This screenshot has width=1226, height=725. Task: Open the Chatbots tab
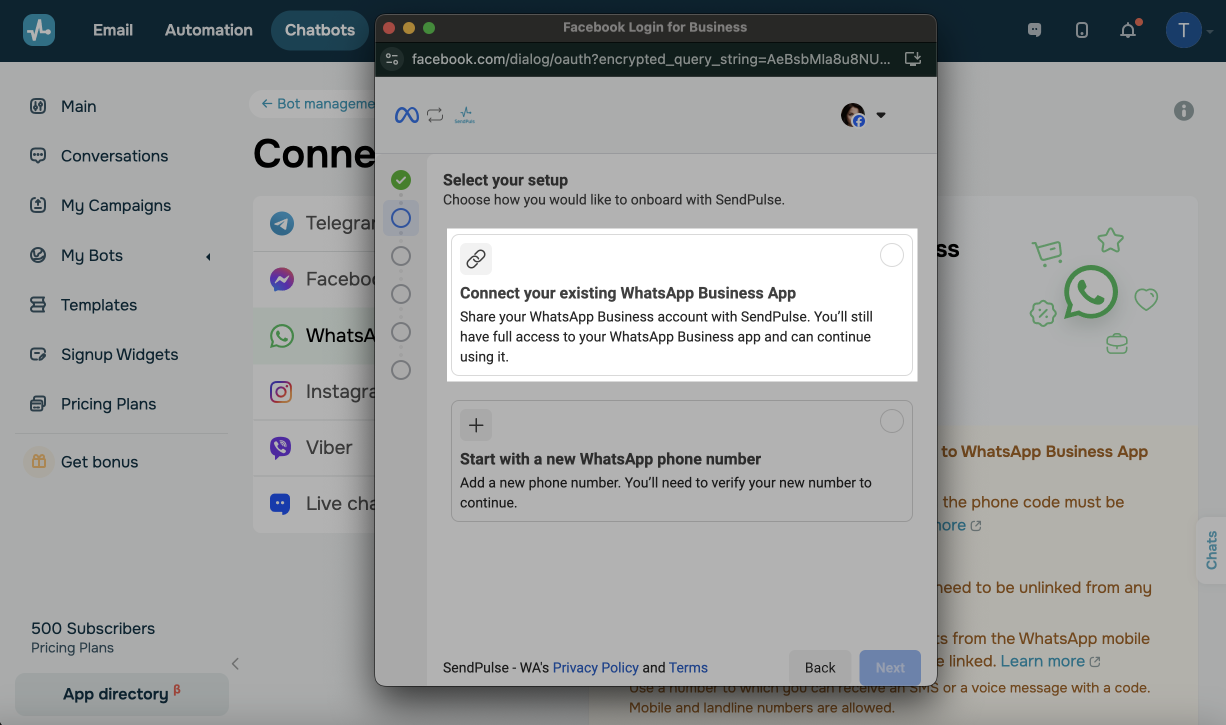[320, 30]
